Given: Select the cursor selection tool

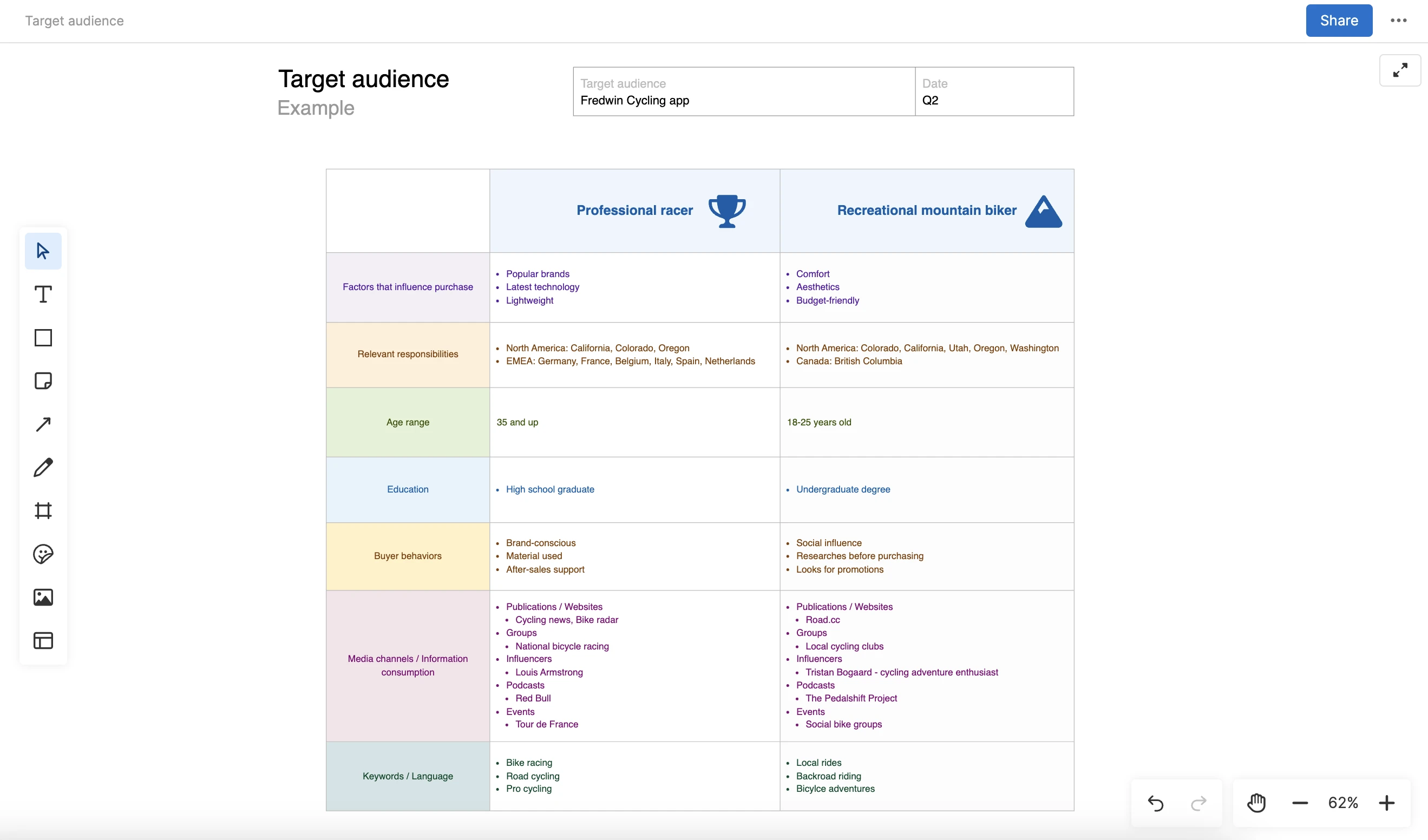Looking at the screenshot, I should (43, 251).
